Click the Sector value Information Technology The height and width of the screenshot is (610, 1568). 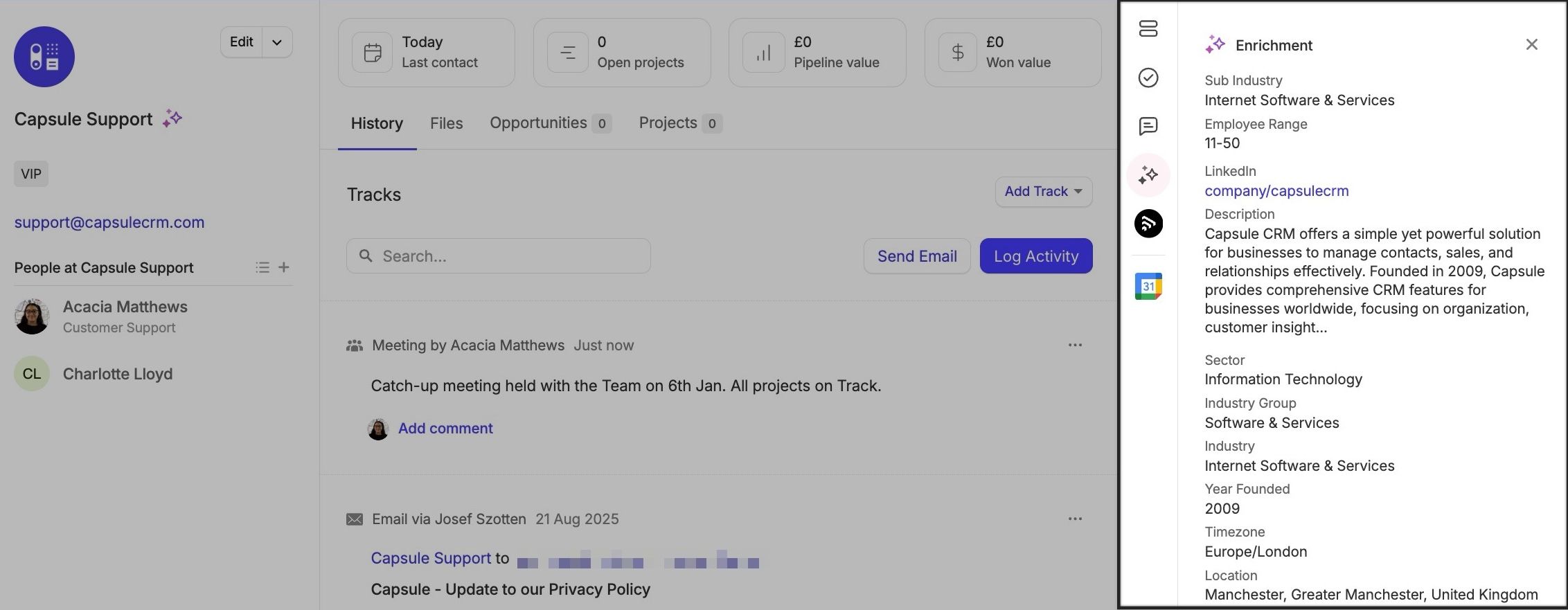click(x=1283, y=379)
